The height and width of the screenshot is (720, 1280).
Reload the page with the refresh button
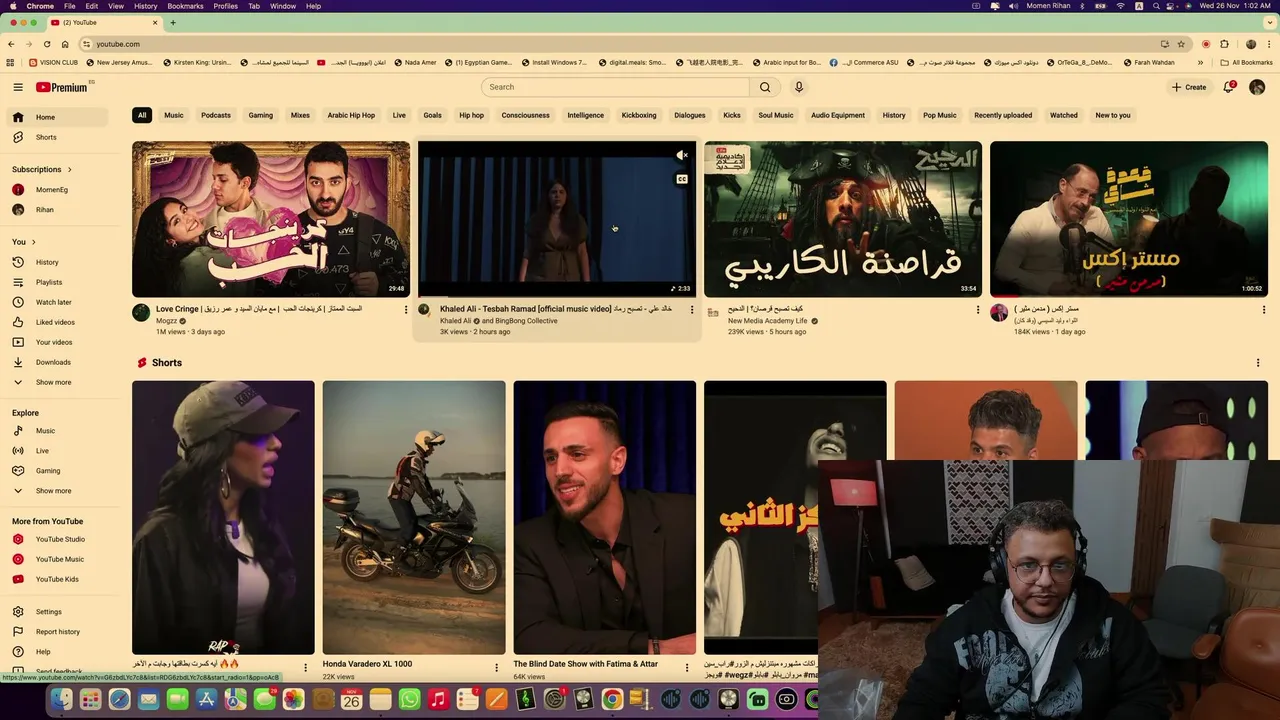(46, 44)
